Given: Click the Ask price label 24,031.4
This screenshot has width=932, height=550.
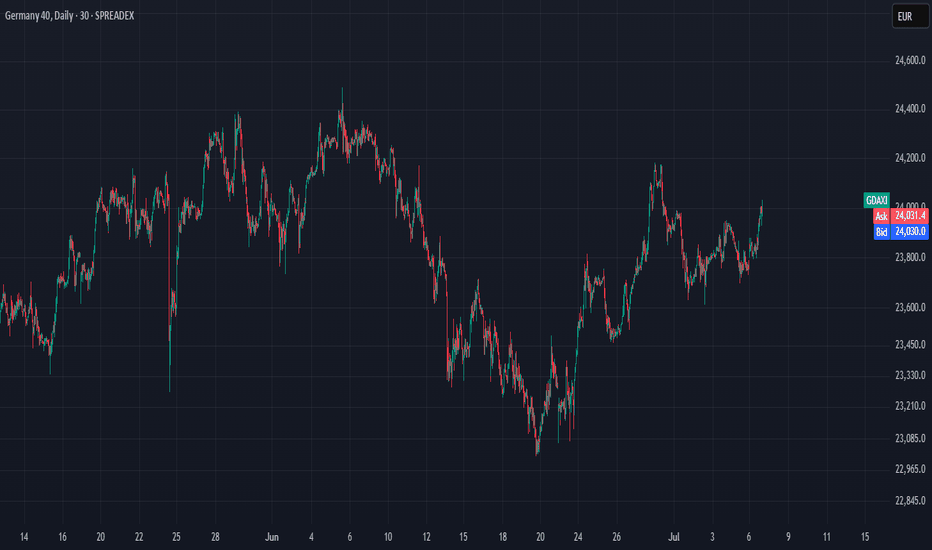Looking at the screenshot, I should pyautogui.click(x=910, y=215).
